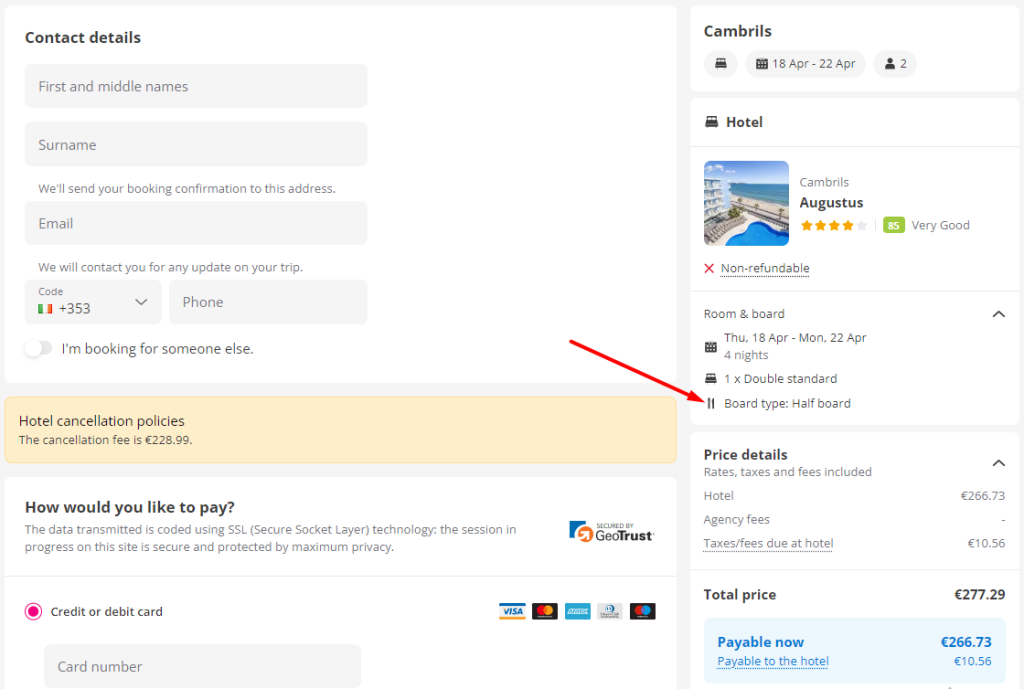
Task: Click into the Card number field
Action: pos(202,666)
